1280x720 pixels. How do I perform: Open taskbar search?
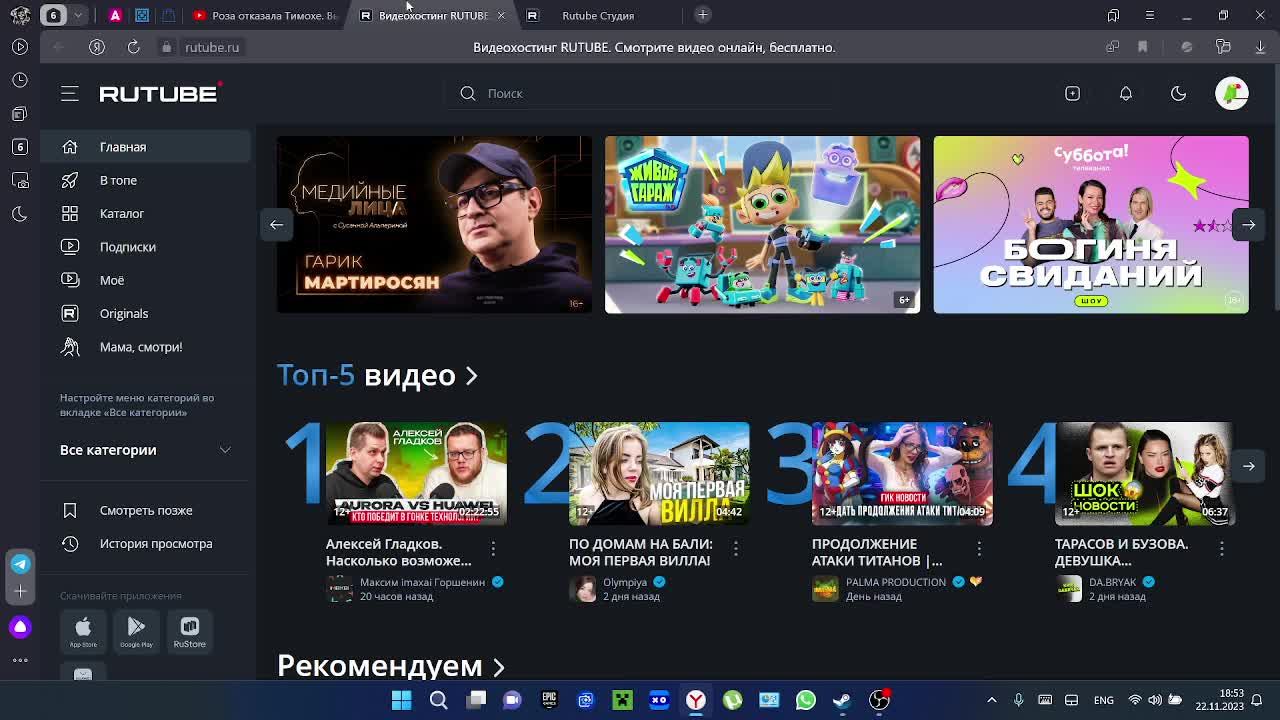coord(438,700)
